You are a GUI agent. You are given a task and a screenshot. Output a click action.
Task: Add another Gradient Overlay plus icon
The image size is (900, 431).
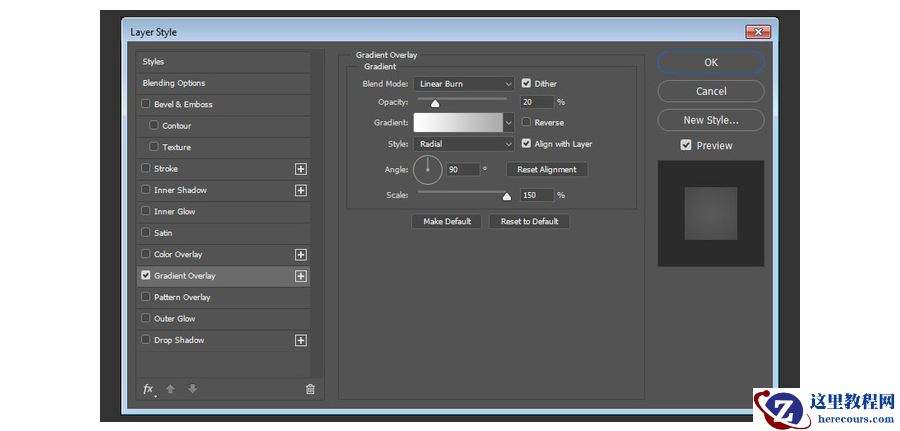coord(301,276)
